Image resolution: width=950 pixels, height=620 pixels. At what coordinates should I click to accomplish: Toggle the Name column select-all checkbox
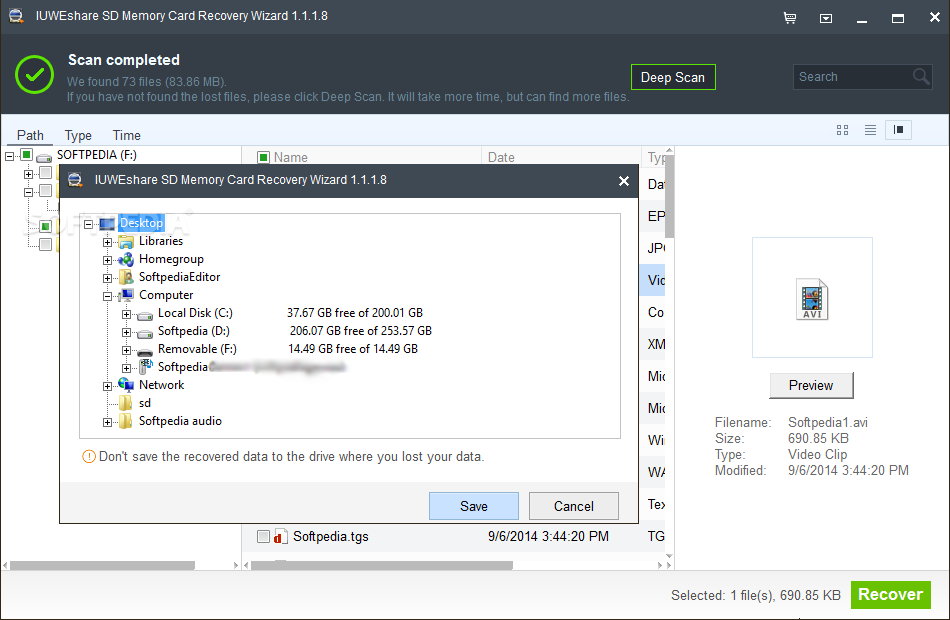(x=264, y=158)
